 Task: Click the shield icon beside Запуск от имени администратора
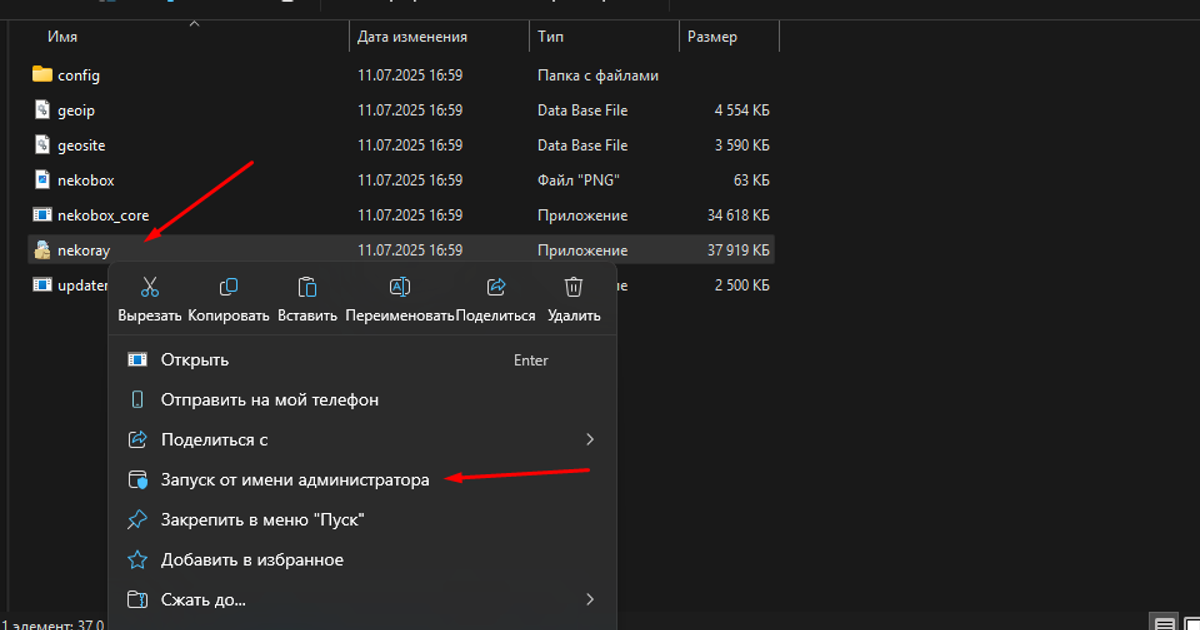(138, 480)
